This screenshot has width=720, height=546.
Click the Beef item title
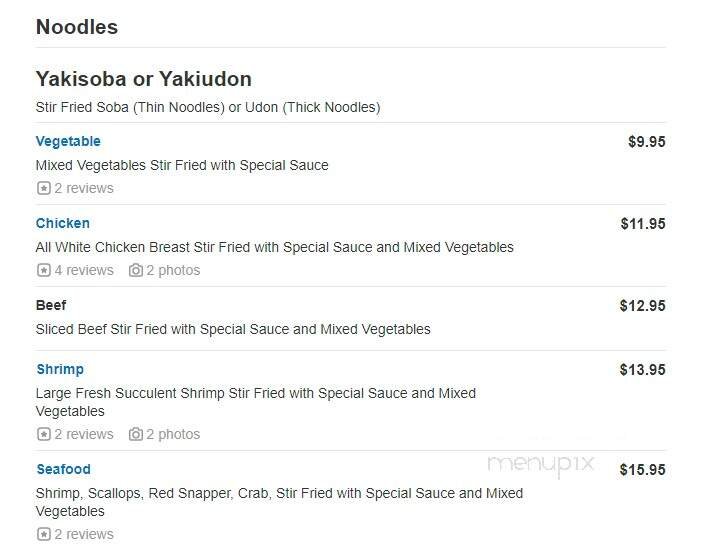tap(51, 306)
